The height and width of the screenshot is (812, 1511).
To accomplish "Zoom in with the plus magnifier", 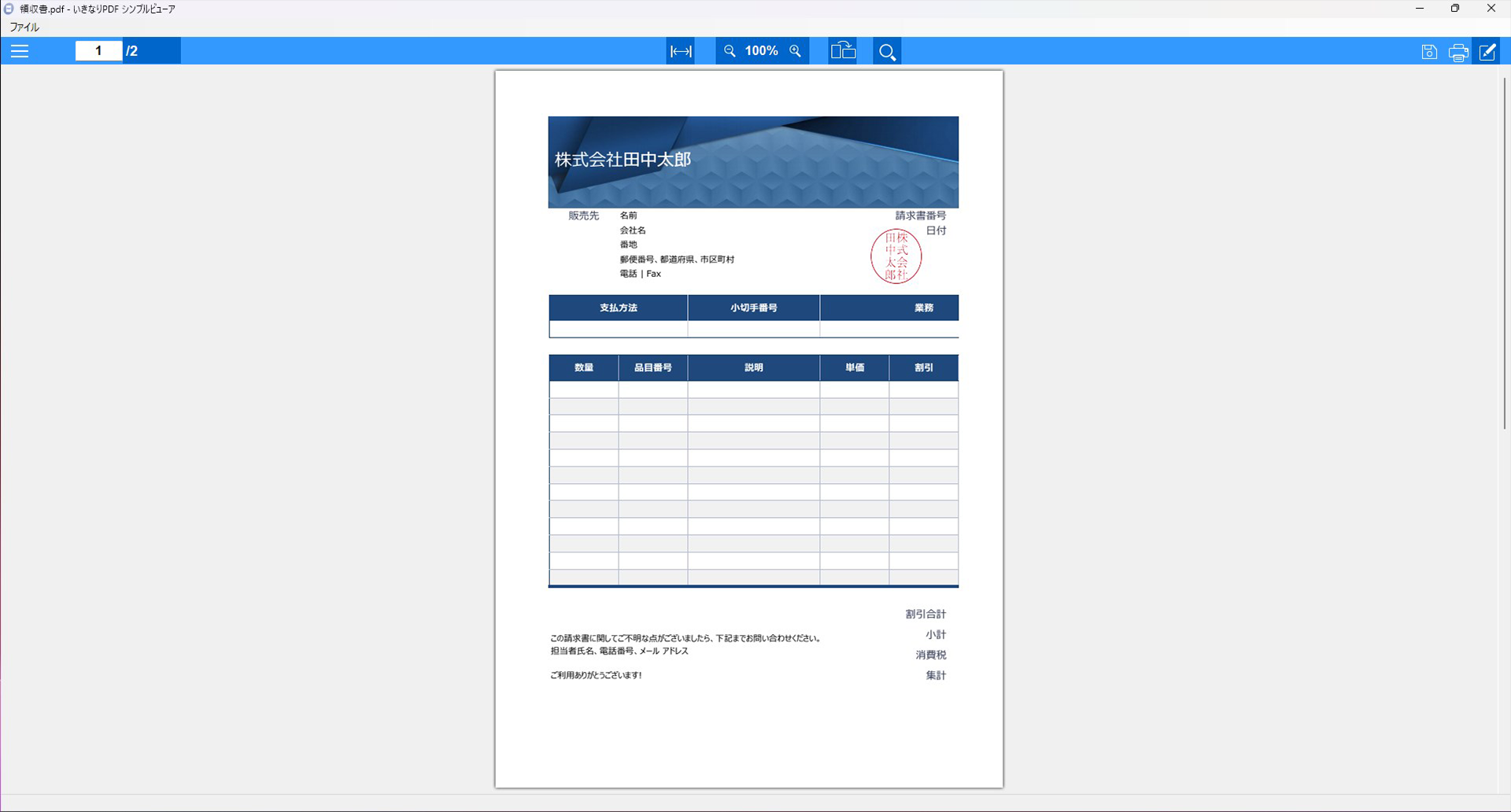I will pos(796,51).
